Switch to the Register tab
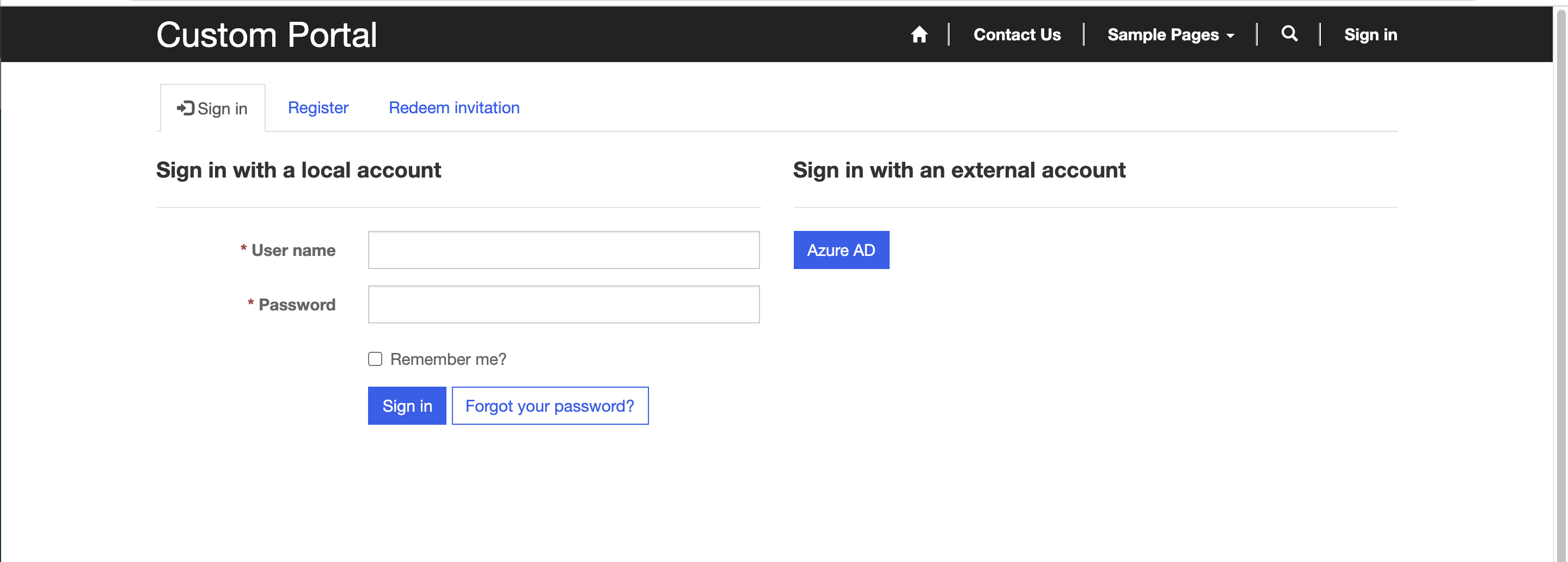This screenshot has width=1568, height=562. (318, 108)
